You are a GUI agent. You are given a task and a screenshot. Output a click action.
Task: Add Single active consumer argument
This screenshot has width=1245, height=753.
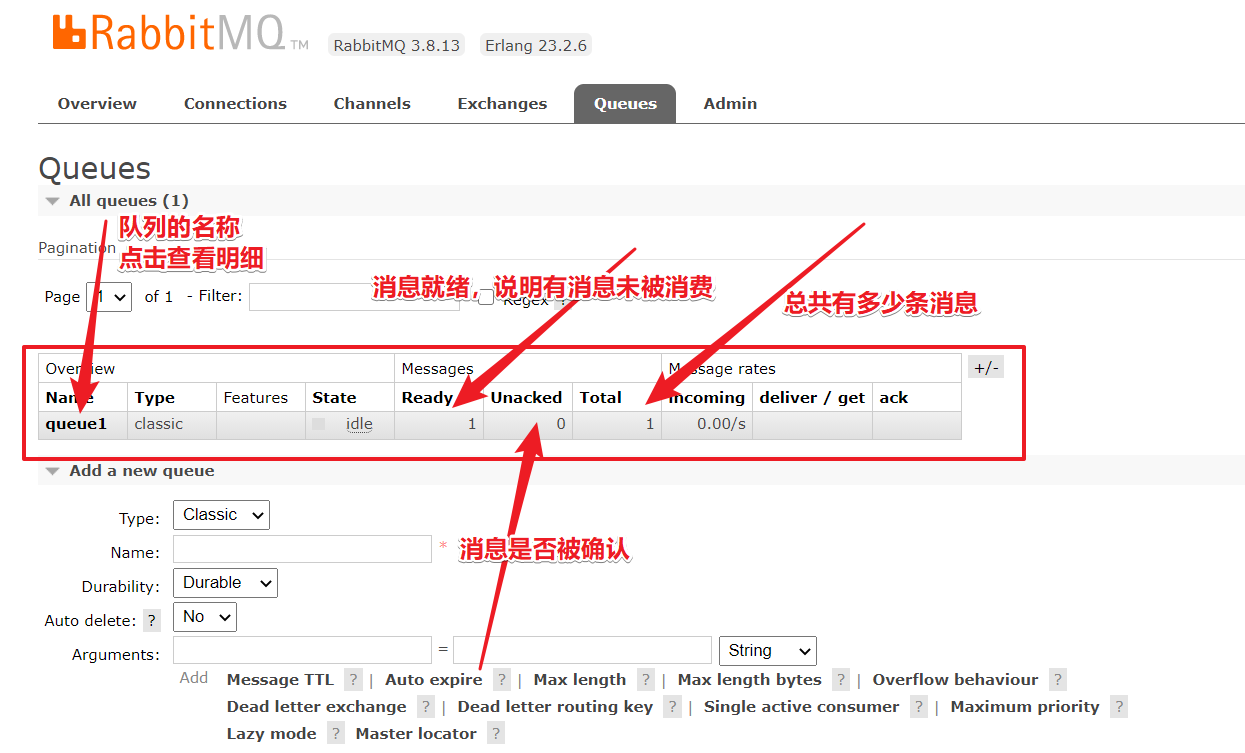(802, 707)
